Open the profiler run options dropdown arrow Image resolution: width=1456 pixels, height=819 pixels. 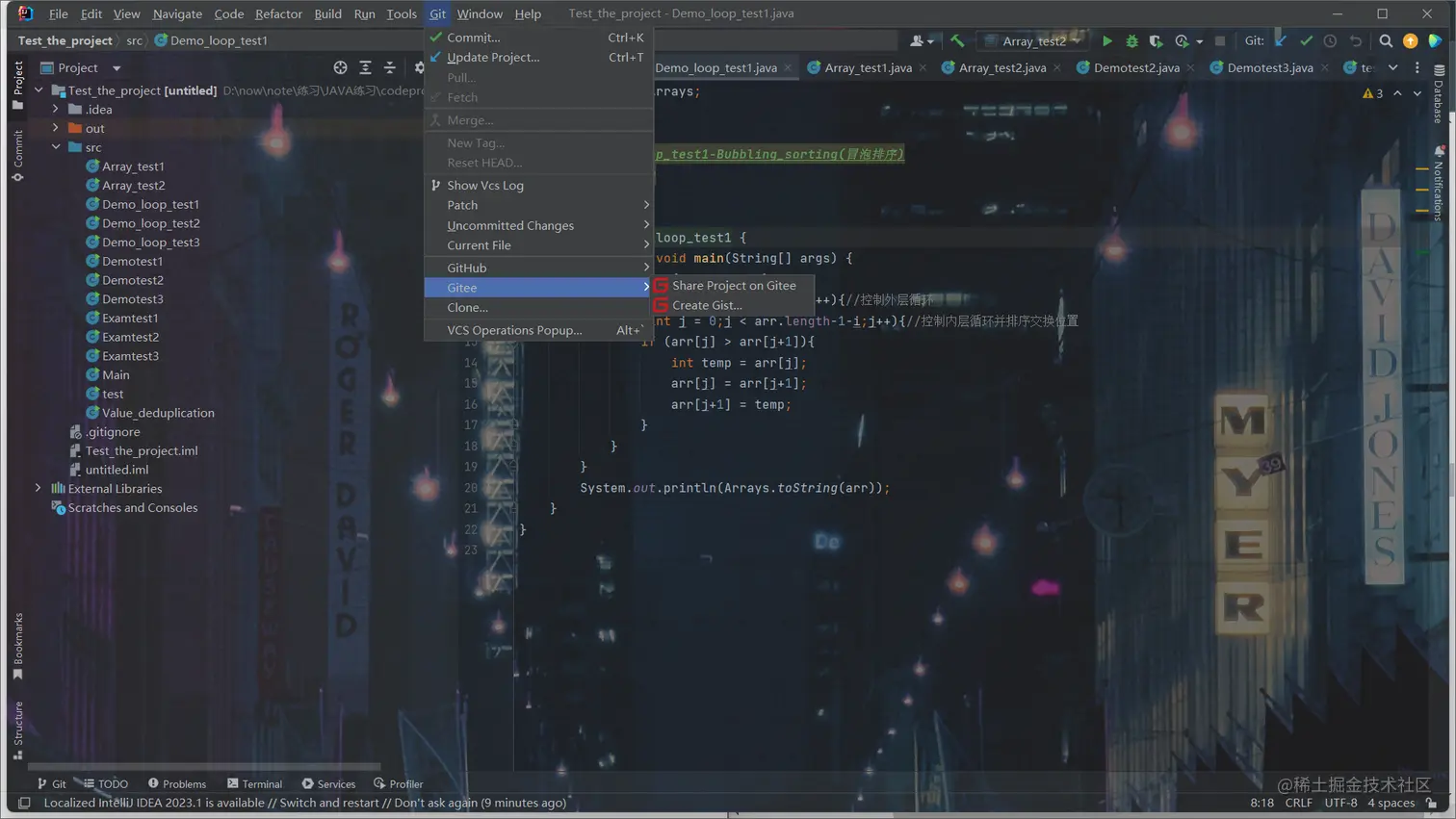pos(1199,41)
